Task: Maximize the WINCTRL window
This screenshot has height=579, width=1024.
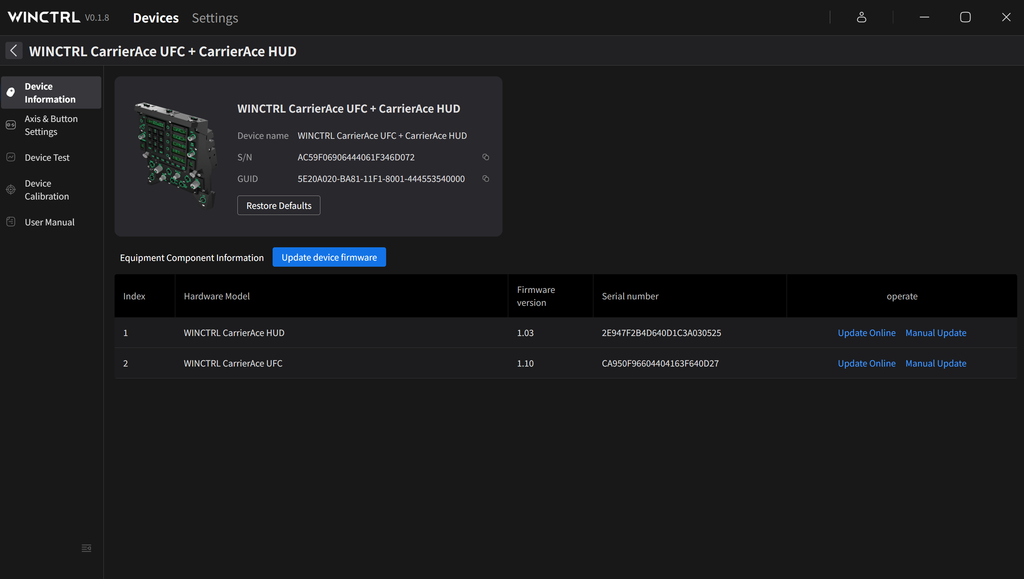Action: coord(965,18)
